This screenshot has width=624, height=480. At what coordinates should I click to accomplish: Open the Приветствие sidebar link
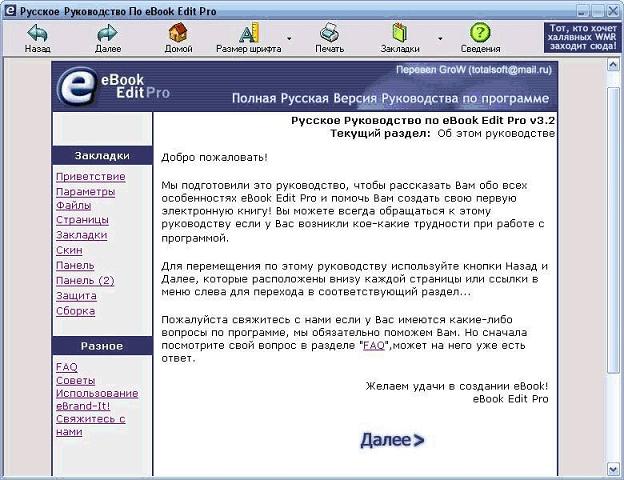(x=91, y=177)
